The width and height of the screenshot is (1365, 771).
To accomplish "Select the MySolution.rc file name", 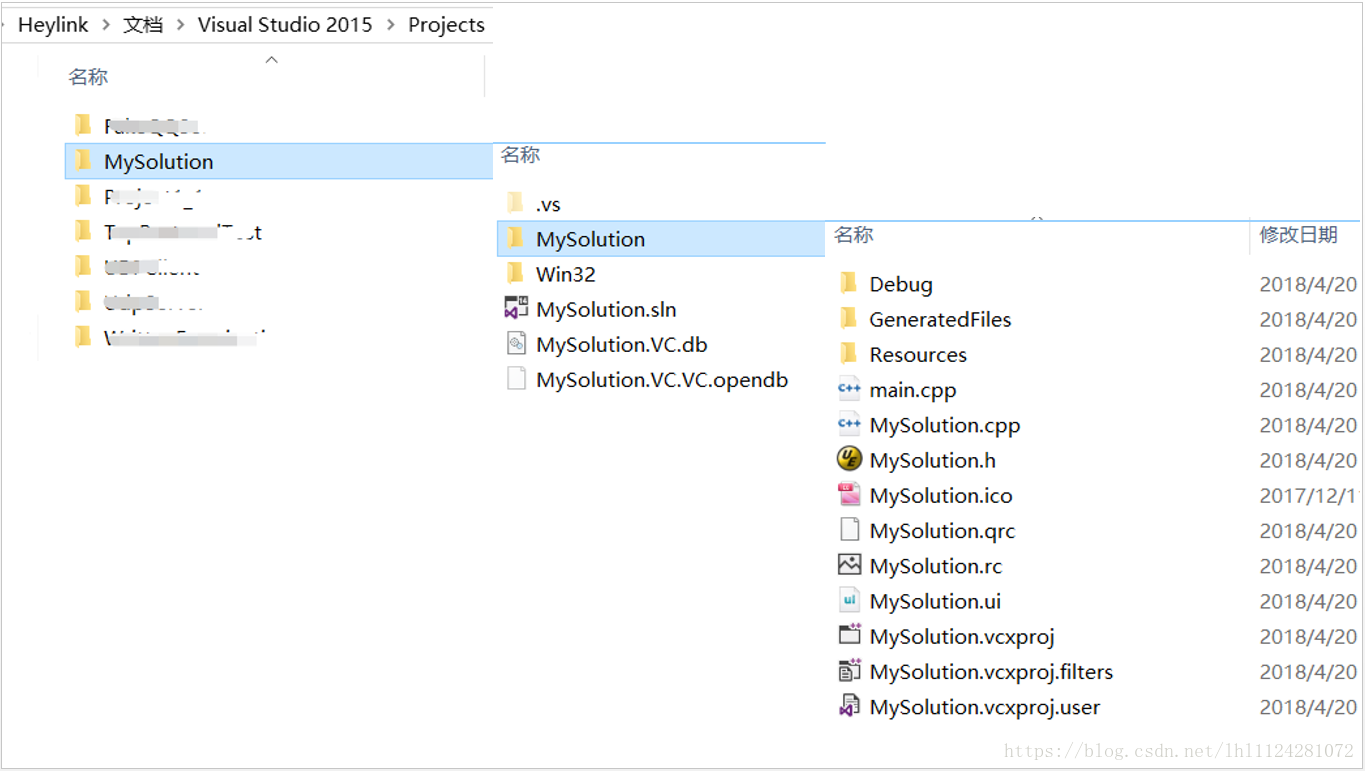I will click(x=936, y=566).
